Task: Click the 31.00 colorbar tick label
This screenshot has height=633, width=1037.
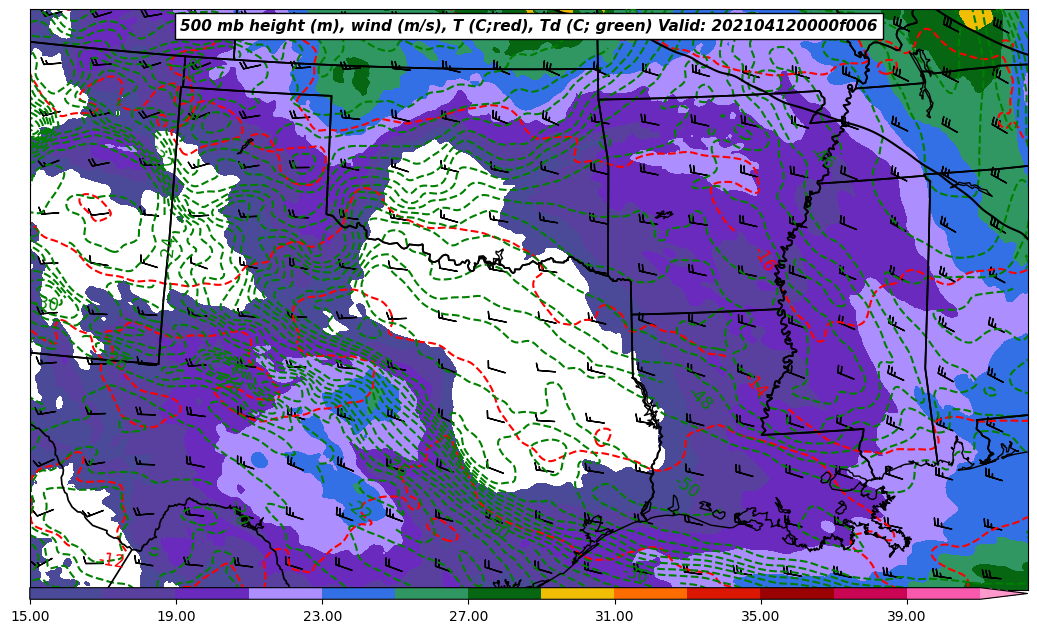Action: pos(614,617)
